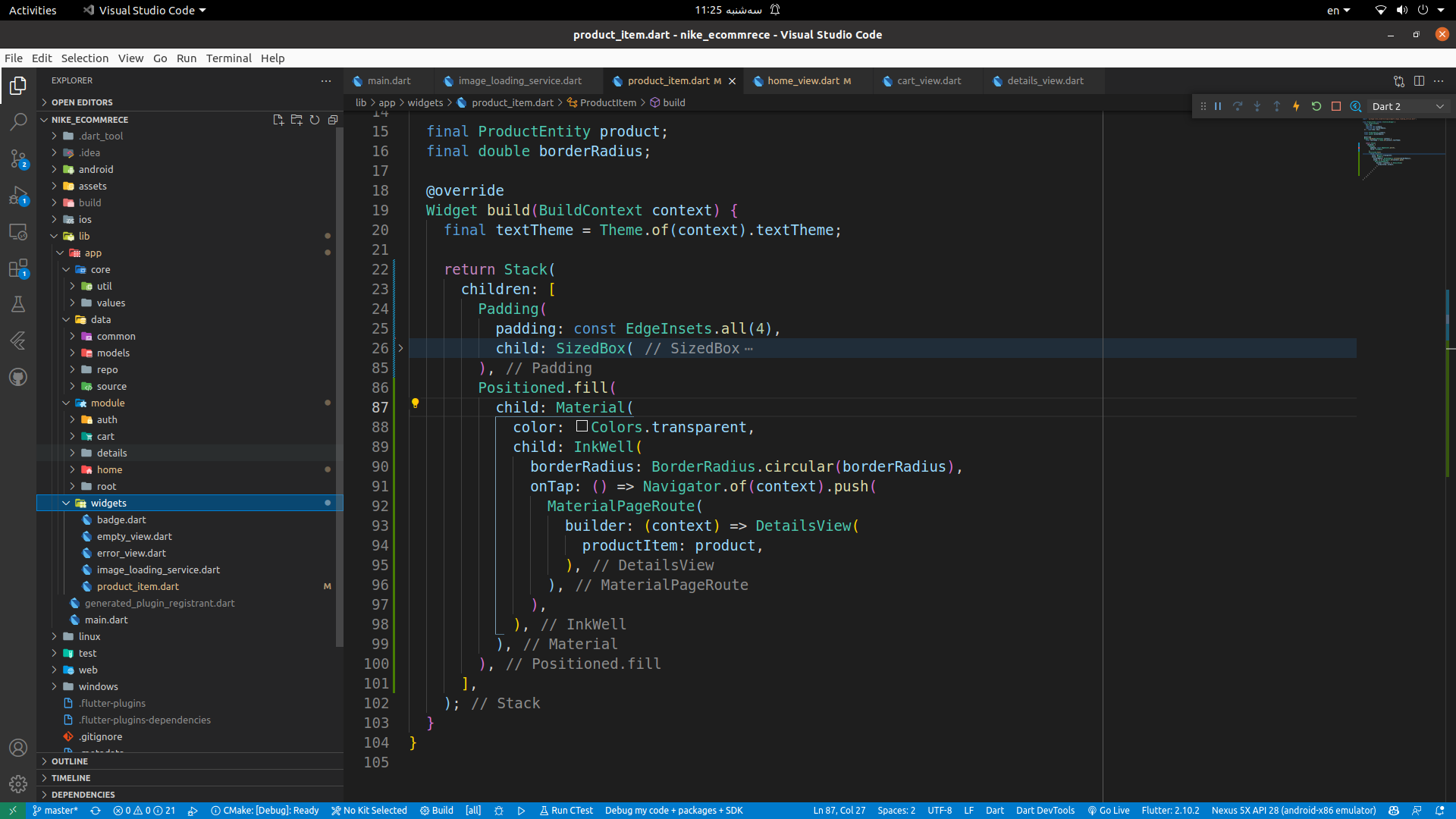Click Go Live in the status bar
Viewport: 1456px width, 819px height.
pos(1108,811)
